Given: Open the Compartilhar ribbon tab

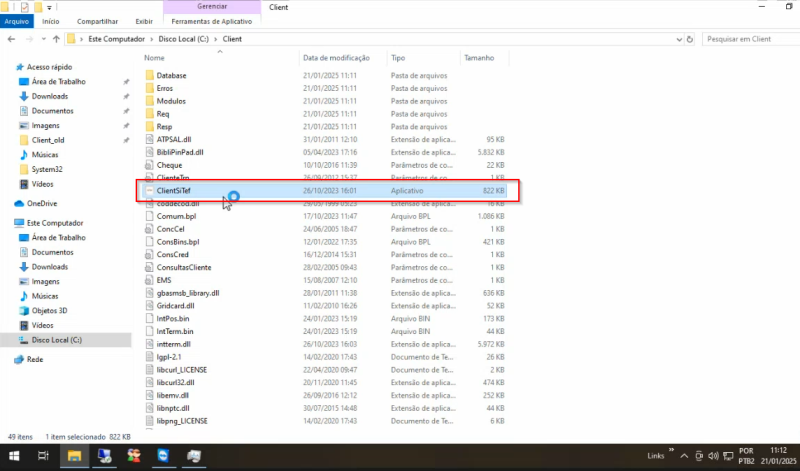Looking at the screenshot, I should tap(97, 21).
